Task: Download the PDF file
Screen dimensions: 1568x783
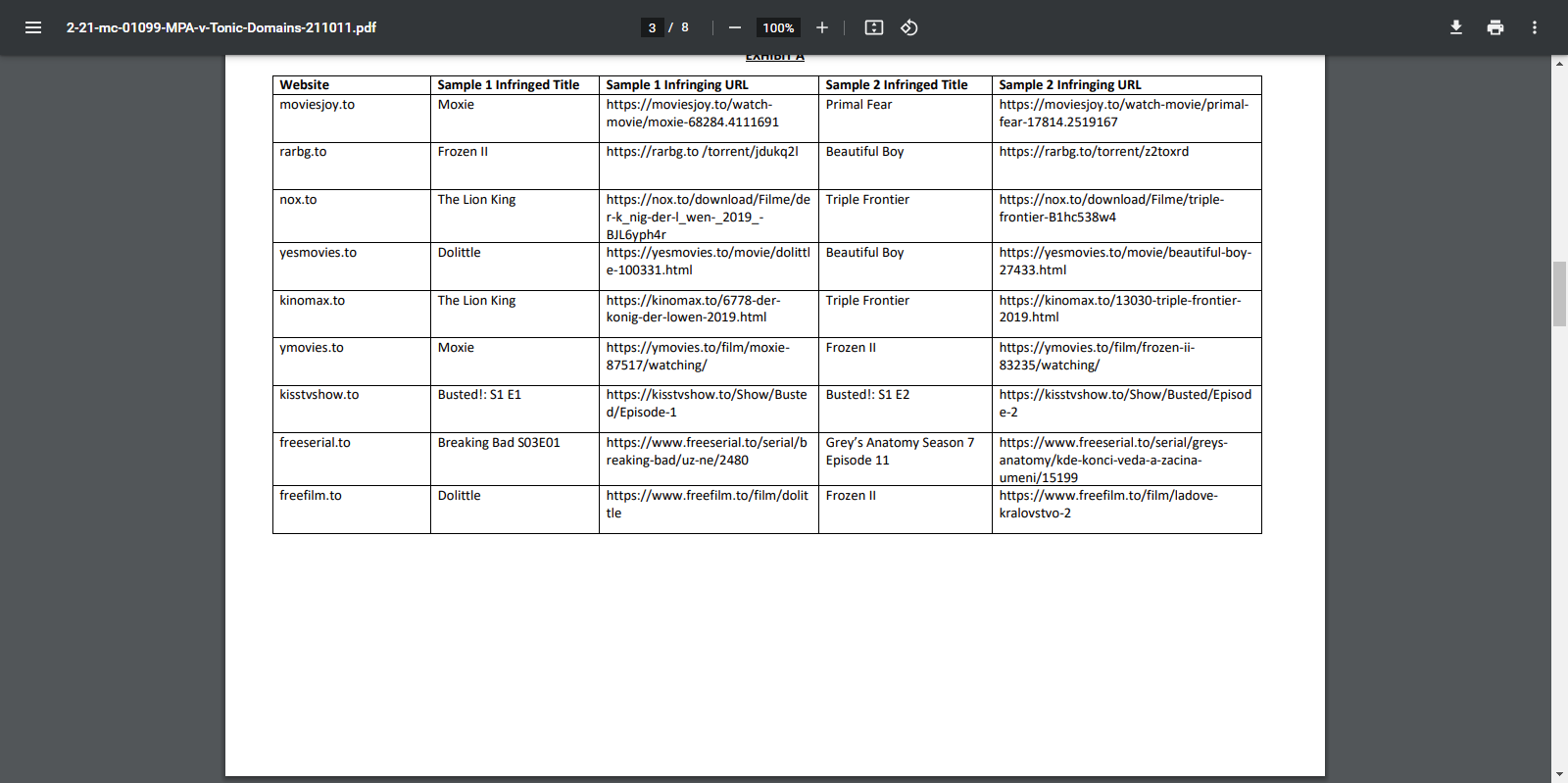Action: tap(1456, 27)
